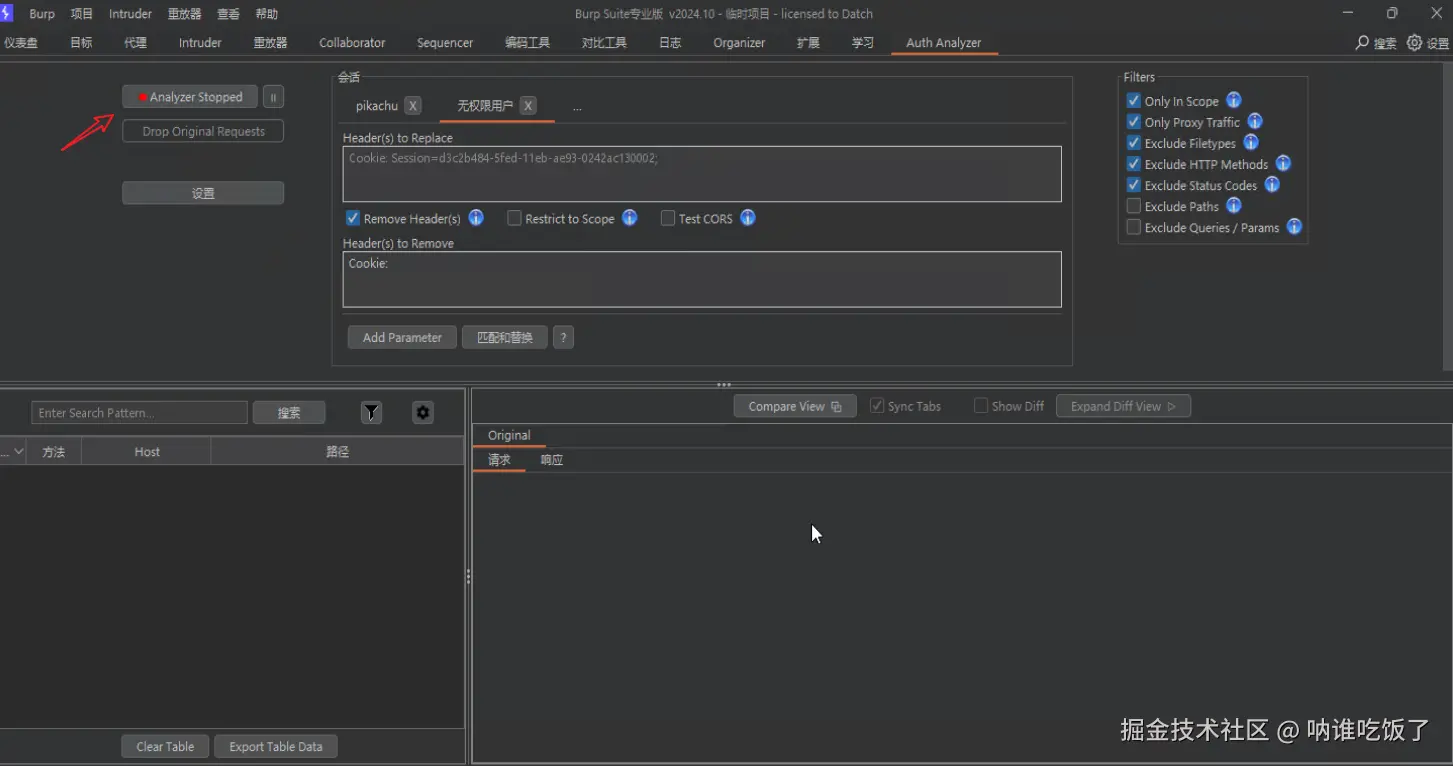Click the filter funnel icon
Image resolution: width=1453 pixels, height=766 pixels.
[371, 413]
